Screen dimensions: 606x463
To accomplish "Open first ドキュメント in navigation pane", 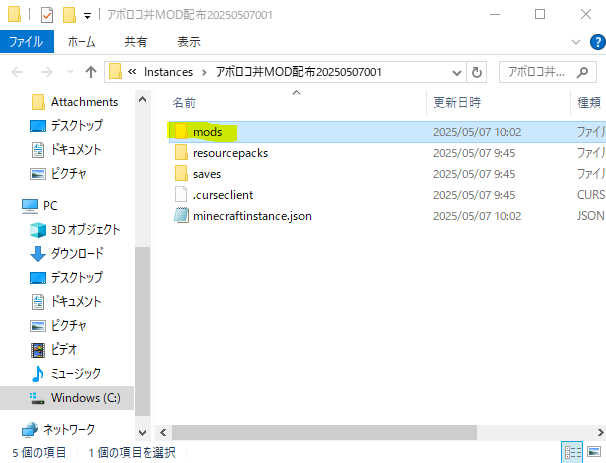I will coord(76,150).
